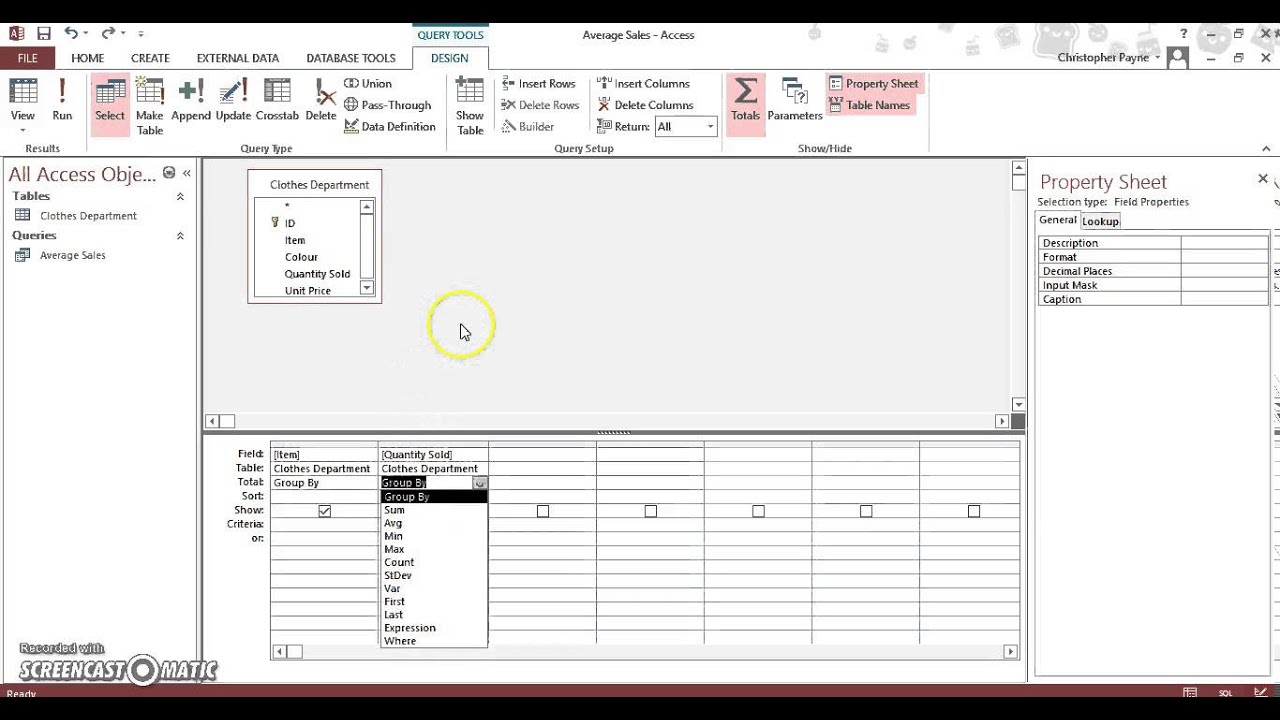This screenshot has width=1280, height=720.
Task: Switch to the EXTERNAL DATA tab
Action: click(238, 58)
